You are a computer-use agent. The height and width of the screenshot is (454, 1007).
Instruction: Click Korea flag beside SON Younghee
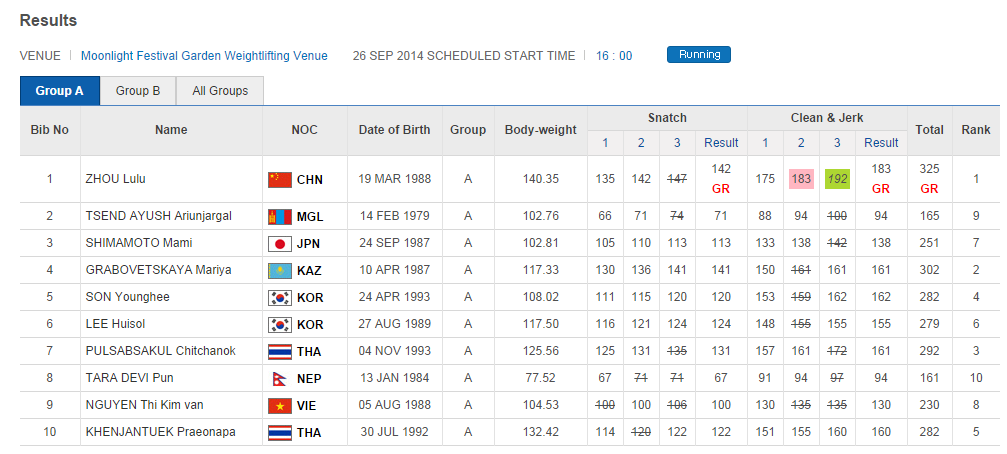click(x=279, y=297)
